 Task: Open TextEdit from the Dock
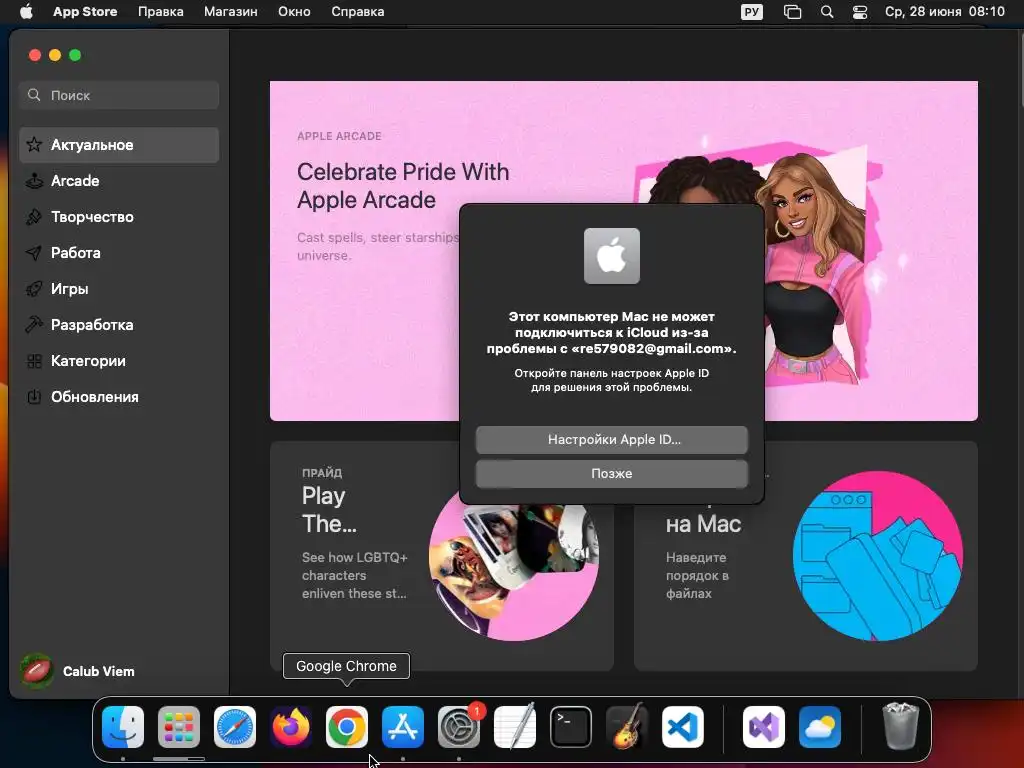point(515,727)
